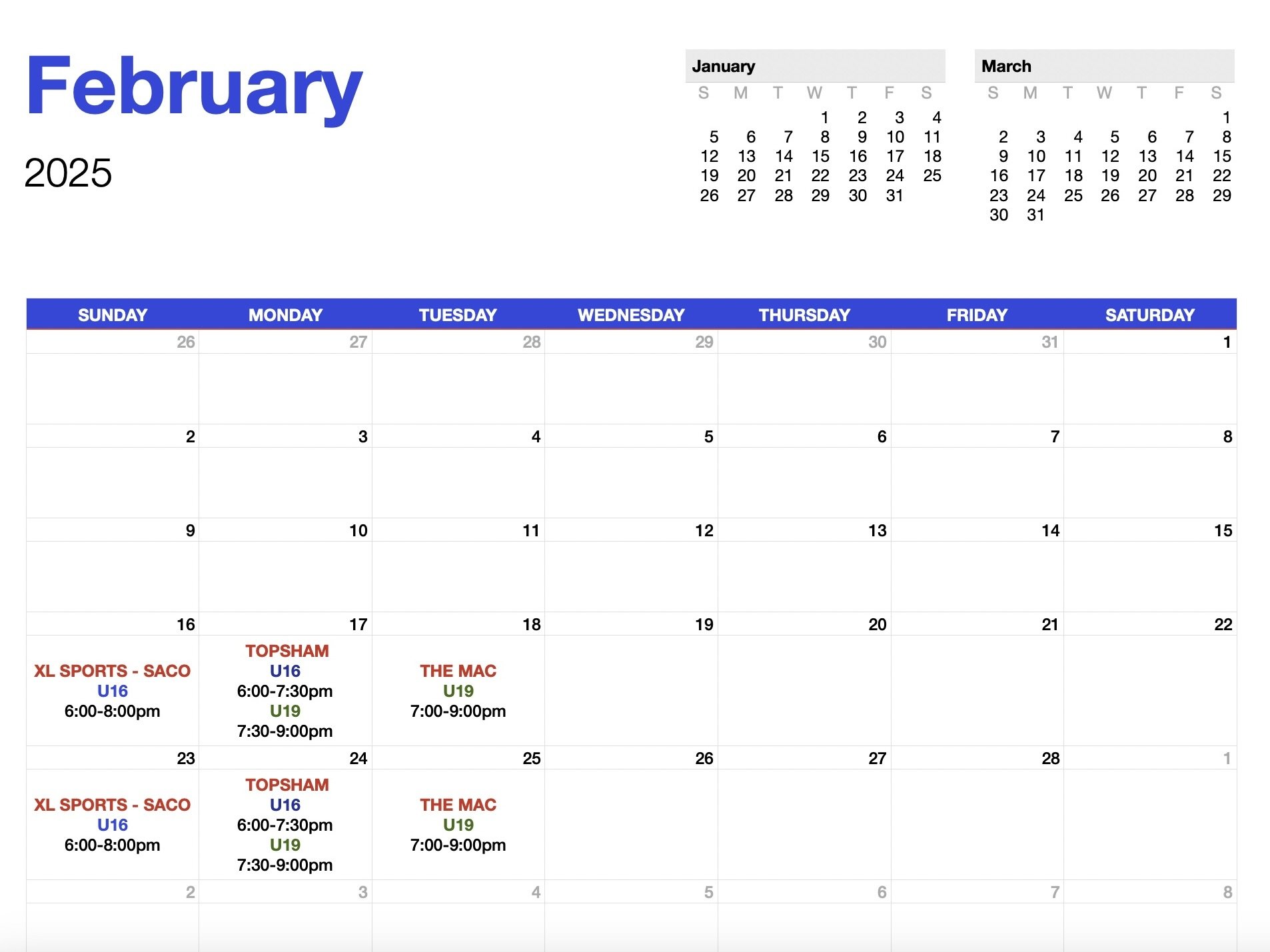Image resolution: width=1270 pixels, height=952 pixels.
Task: Click greyed January 26 in main grid
Action: 185,342
